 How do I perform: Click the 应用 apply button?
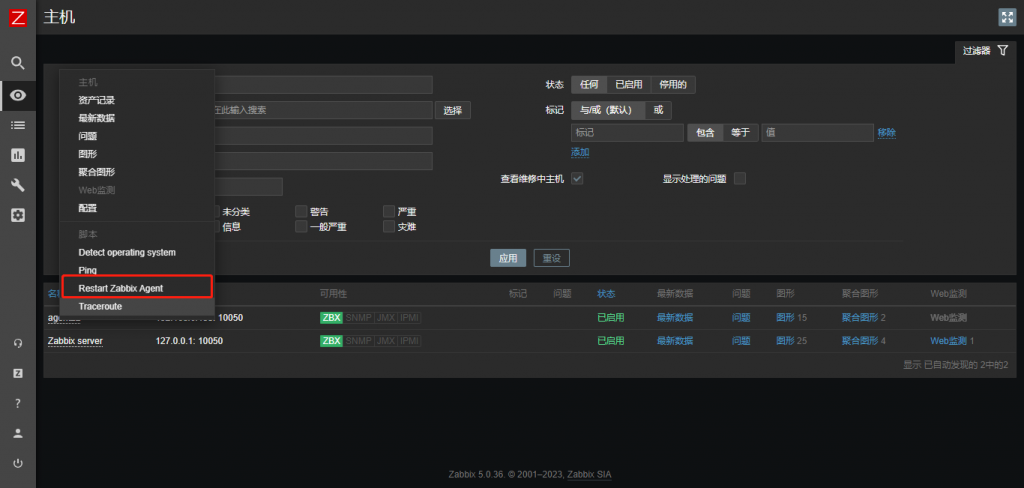[508, 258]
